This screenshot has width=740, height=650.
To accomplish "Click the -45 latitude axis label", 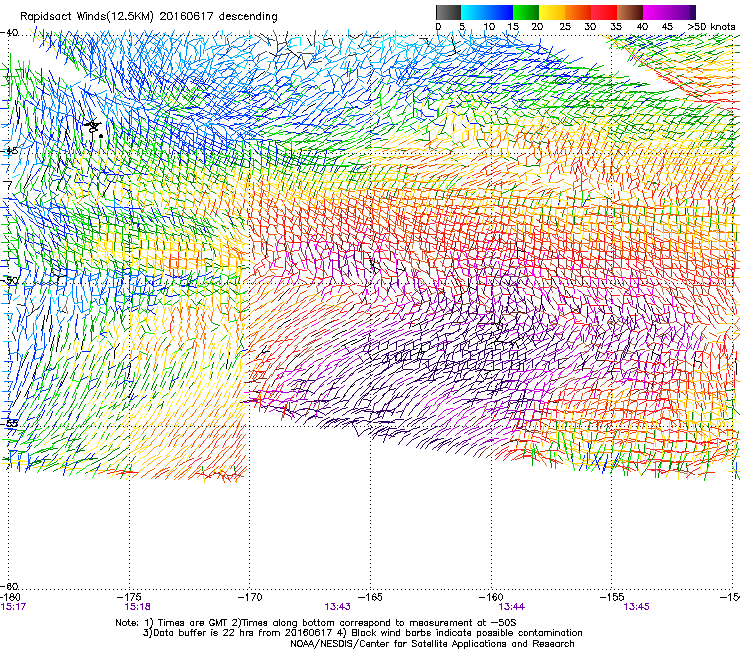I will [9, 151].
